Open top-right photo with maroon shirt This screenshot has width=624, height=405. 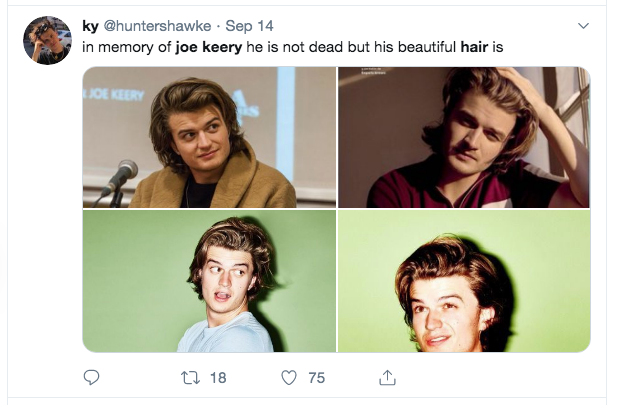coord(463,137)
